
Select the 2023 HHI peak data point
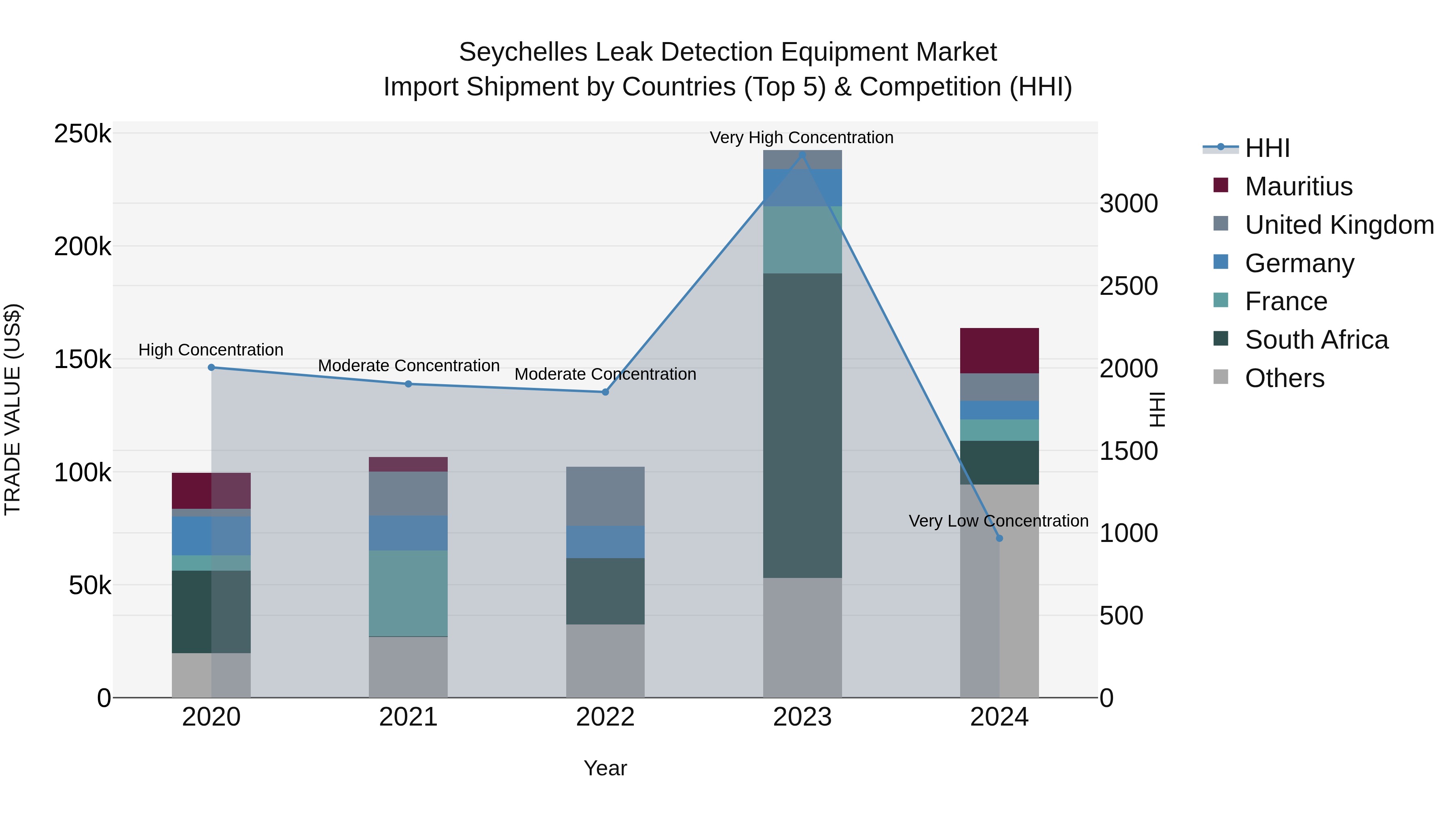tap(802, 155)
